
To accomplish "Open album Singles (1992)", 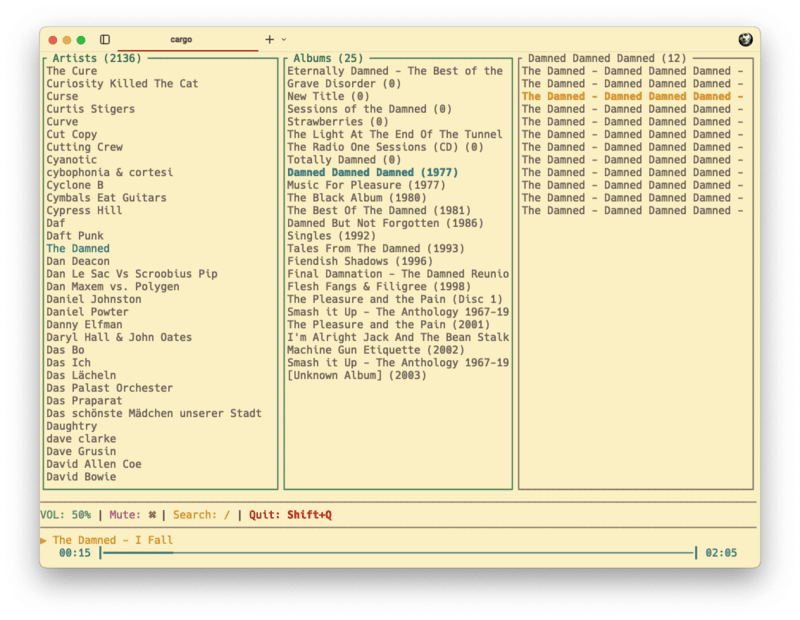I will 332,236.
